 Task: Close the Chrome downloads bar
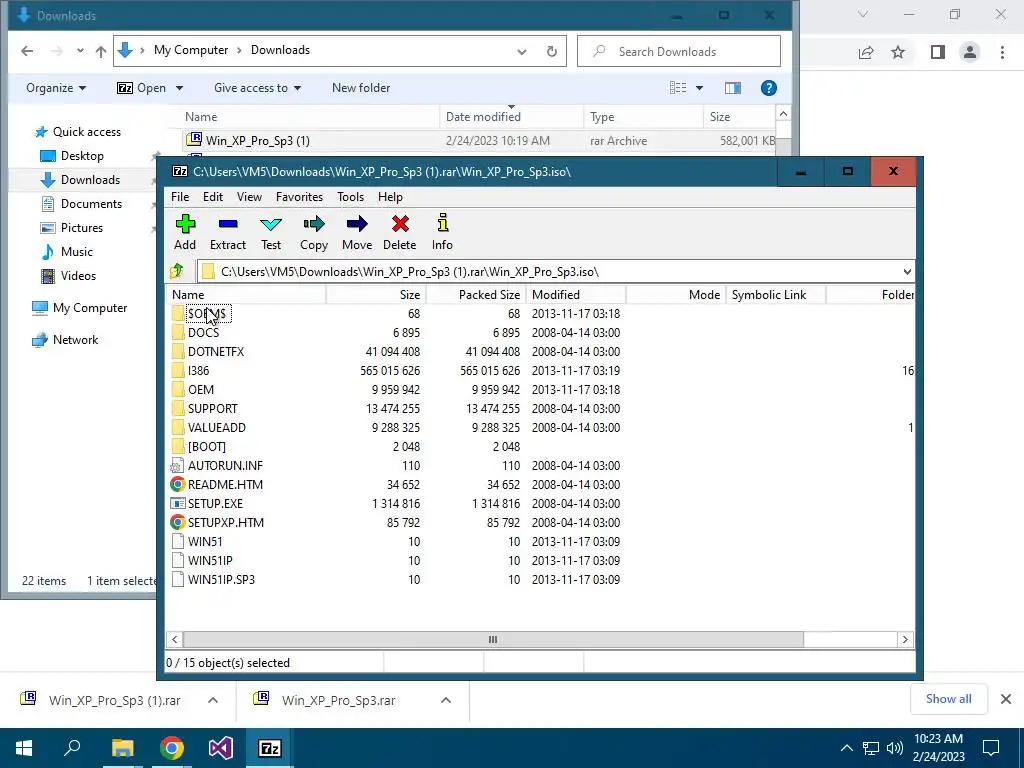point(1006,699)
